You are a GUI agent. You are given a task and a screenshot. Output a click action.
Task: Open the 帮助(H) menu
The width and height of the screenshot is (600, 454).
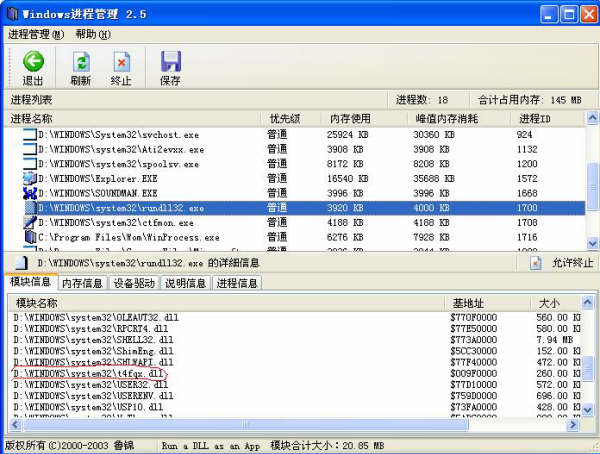coord(93,34)
